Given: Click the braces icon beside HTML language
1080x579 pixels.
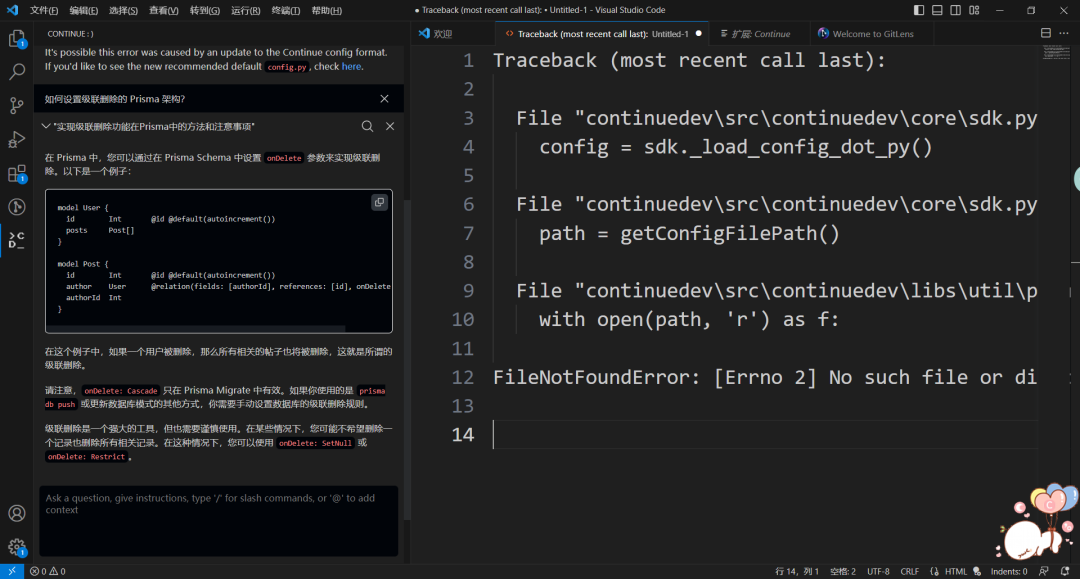Looking at the screenshot, I should pyautogui.click(x=934, y=571).
